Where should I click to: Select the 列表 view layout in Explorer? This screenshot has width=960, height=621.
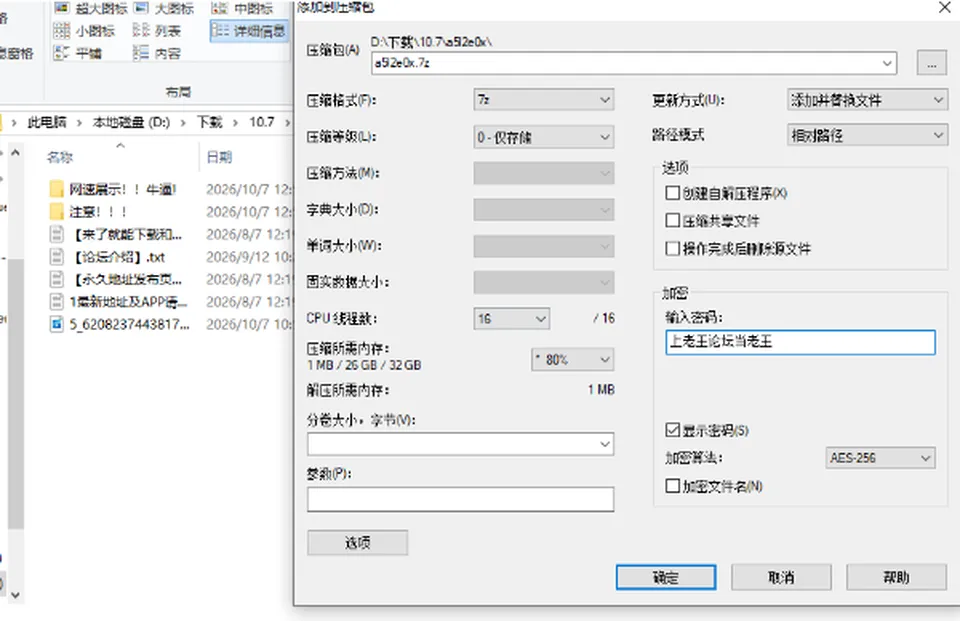pos(141,30)
